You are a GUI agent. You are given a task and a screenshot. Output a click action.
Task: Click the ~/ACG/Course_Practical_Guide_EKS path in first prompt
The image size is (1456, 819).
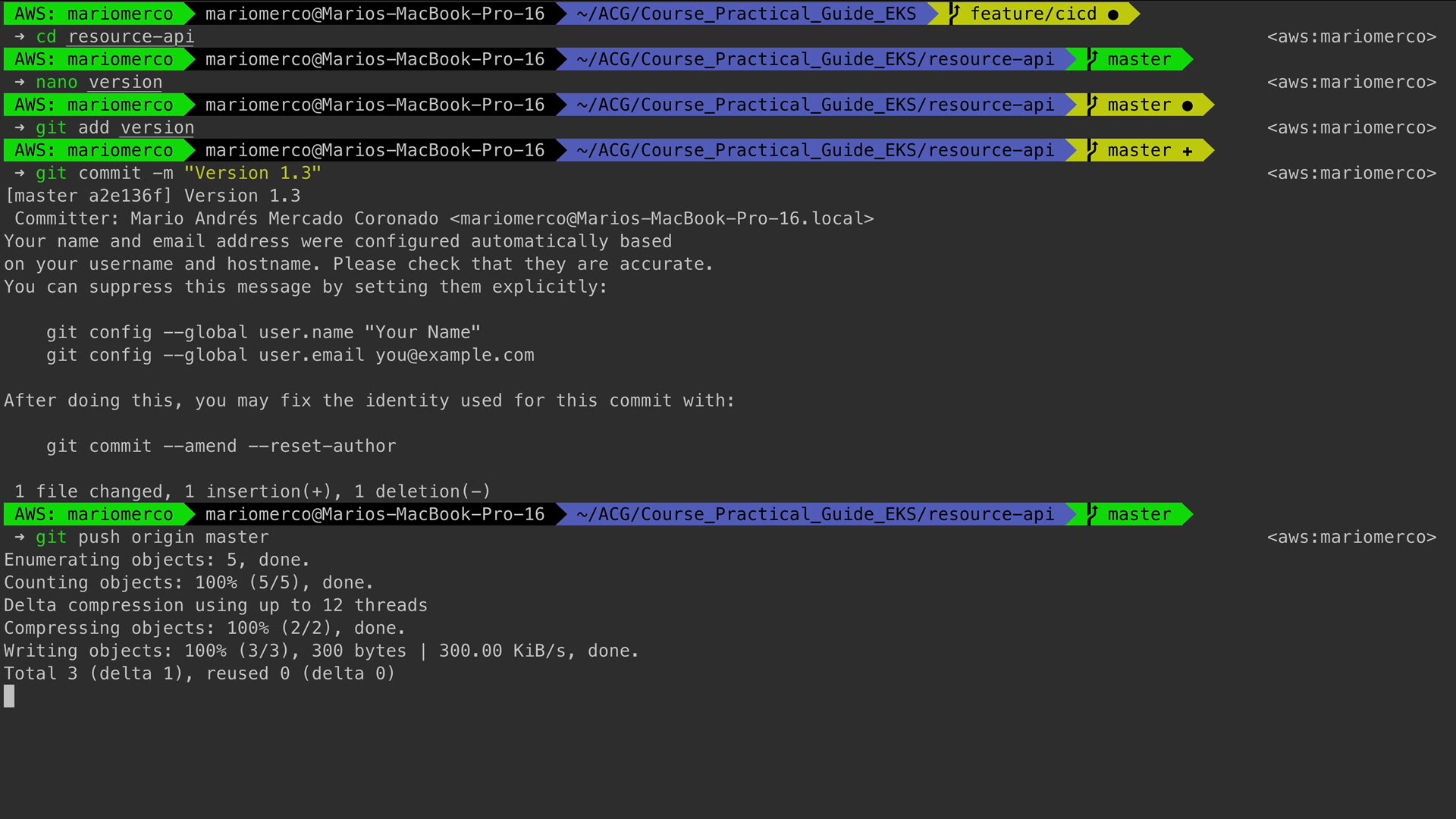coord(745,14)
